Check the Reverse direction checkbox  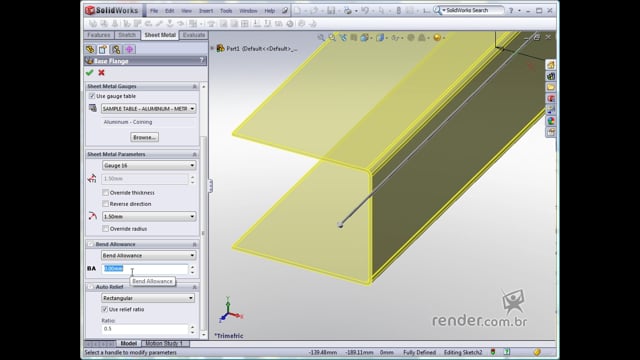pyautogui.click(x=105, y=204)
